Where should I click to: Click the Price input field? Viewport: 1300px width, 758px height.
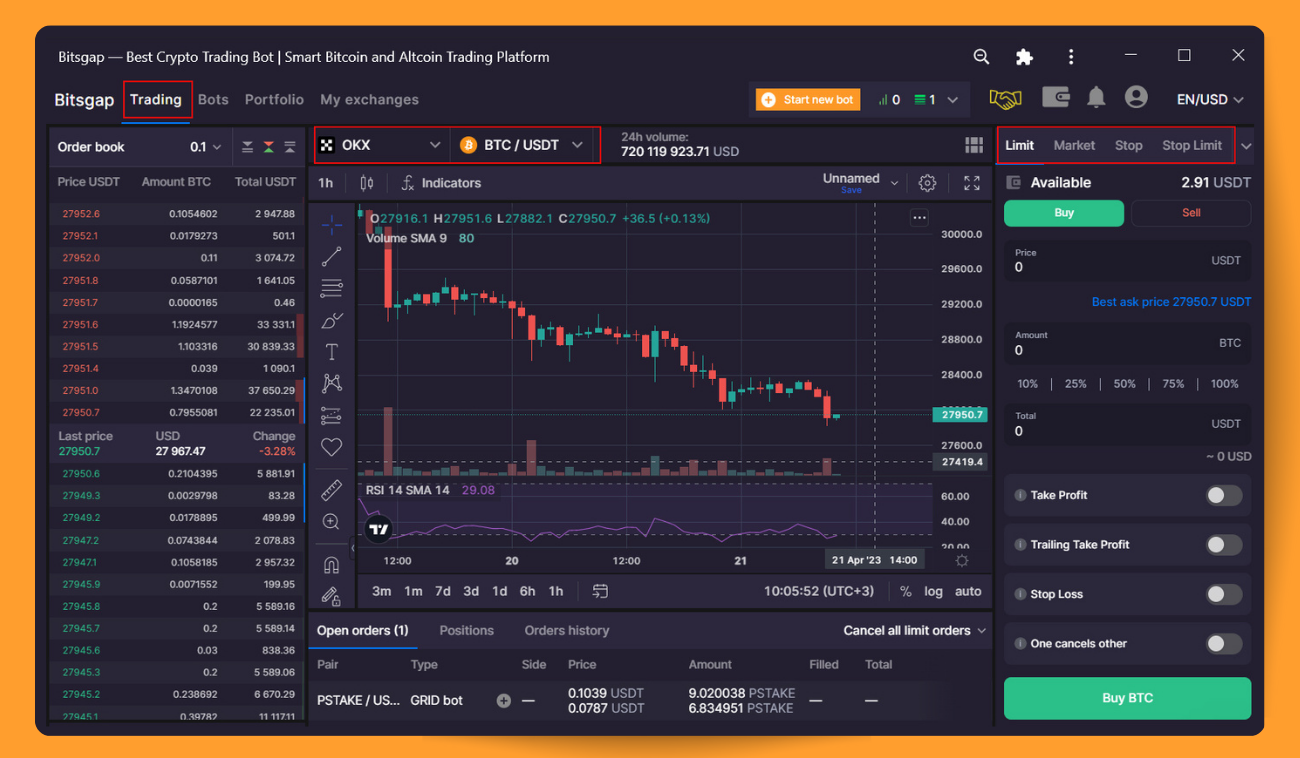tap(1127, 261)
